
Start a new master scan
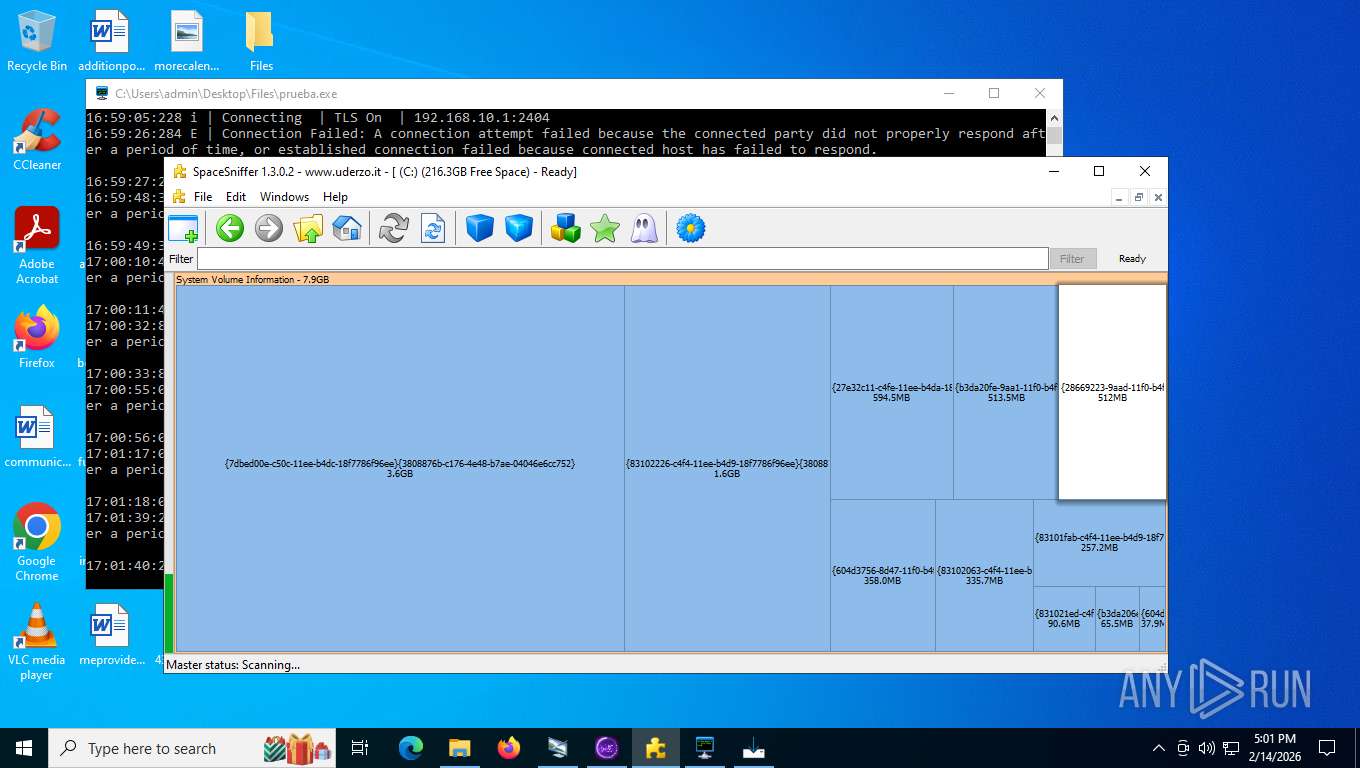394,228
